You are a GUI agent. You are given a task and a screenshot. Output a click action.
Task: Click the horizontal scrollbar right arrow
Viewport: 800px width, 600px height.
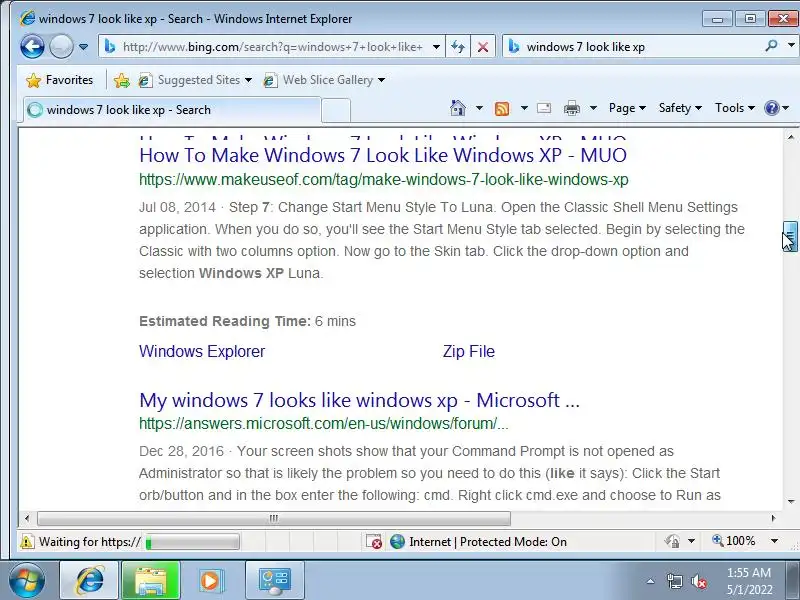tap(773, 518)
